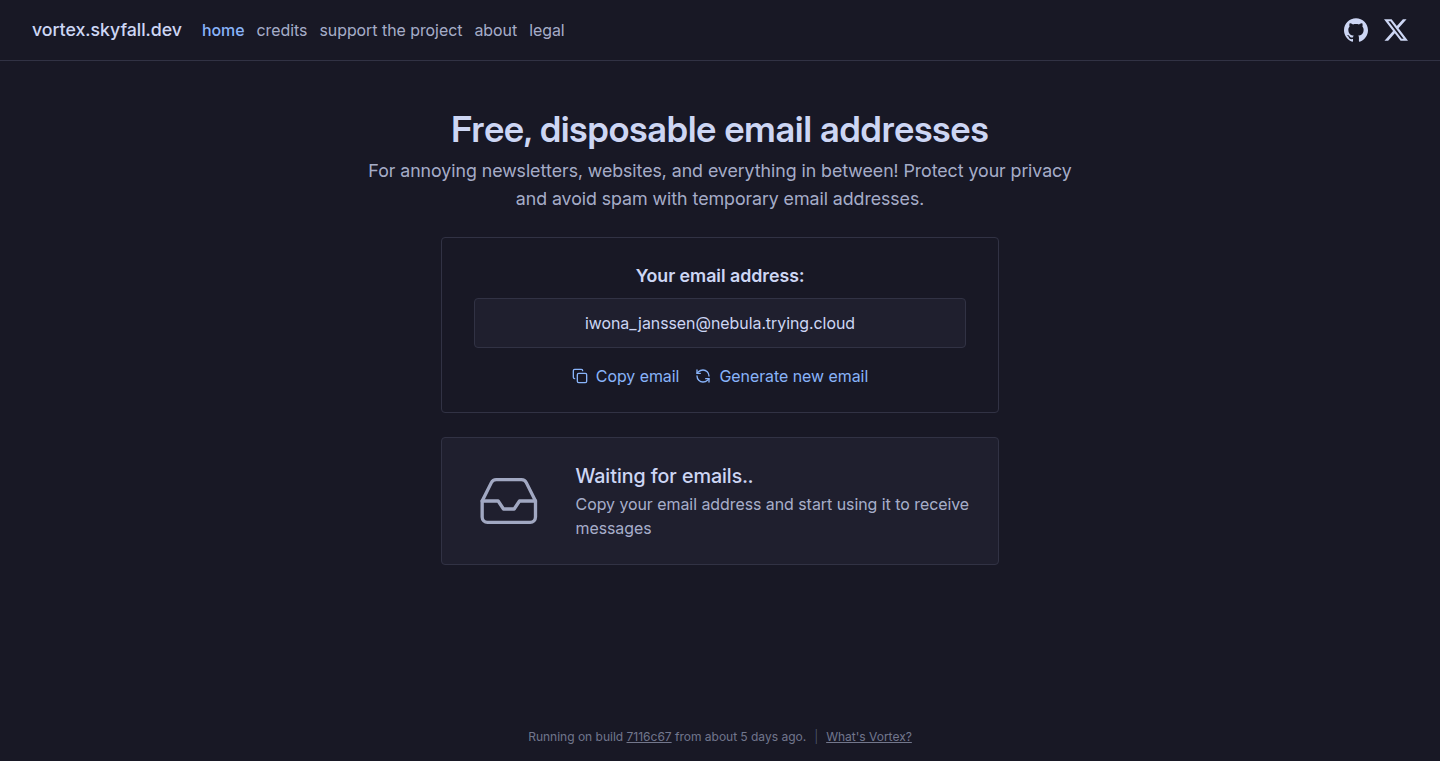Viewport: 1440px width, 761px height.
Task: Click the Your email address label
Action: pos(720,275)
